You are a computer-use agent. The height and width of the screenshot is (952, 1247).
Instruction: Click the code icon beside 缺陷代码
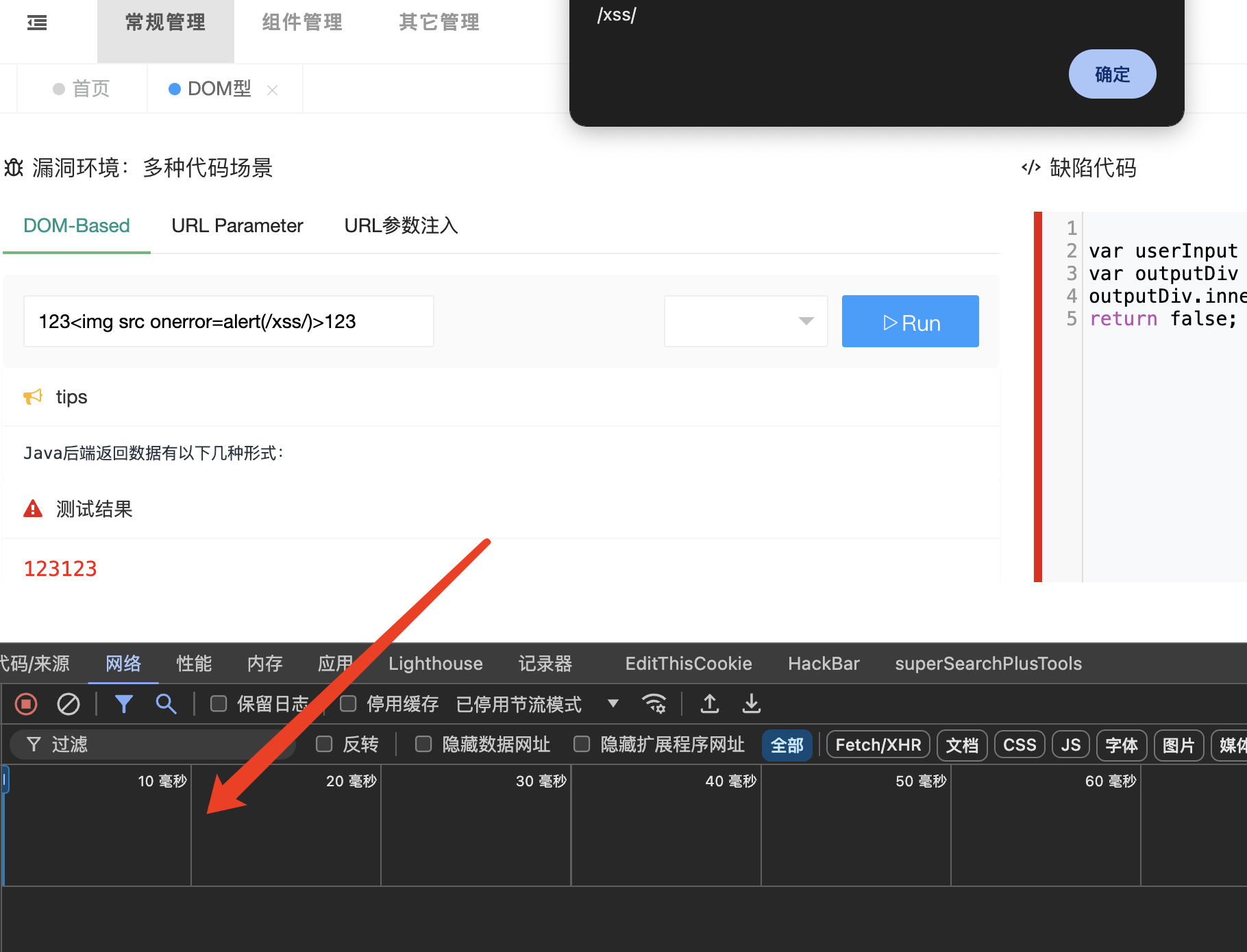[1030, 167]
